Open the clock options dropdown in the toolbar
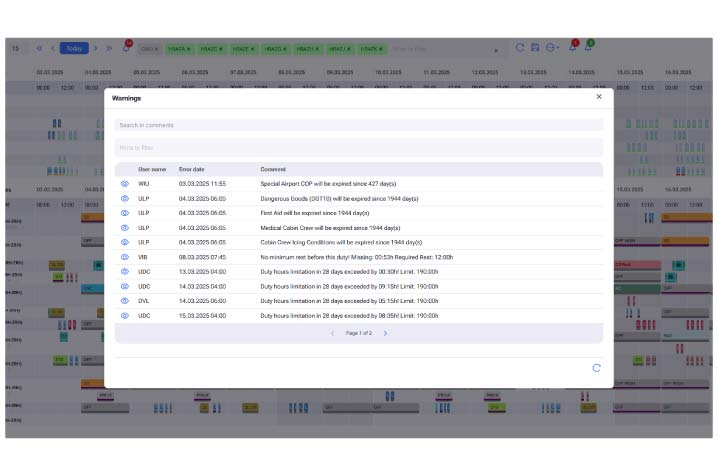This screenshot has height=476, width=718. [x=552, y=48]
